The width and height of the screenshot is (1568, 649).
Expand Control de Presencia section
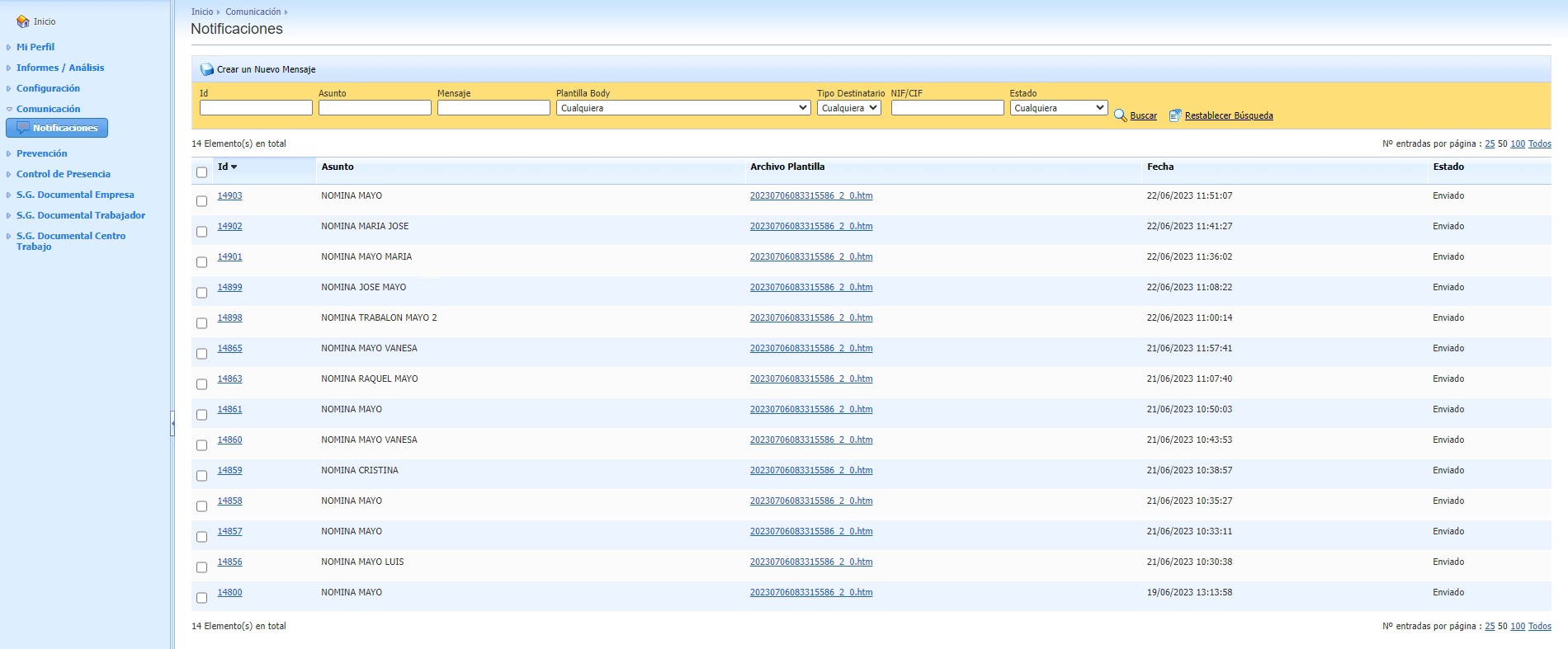pos(64,174)
